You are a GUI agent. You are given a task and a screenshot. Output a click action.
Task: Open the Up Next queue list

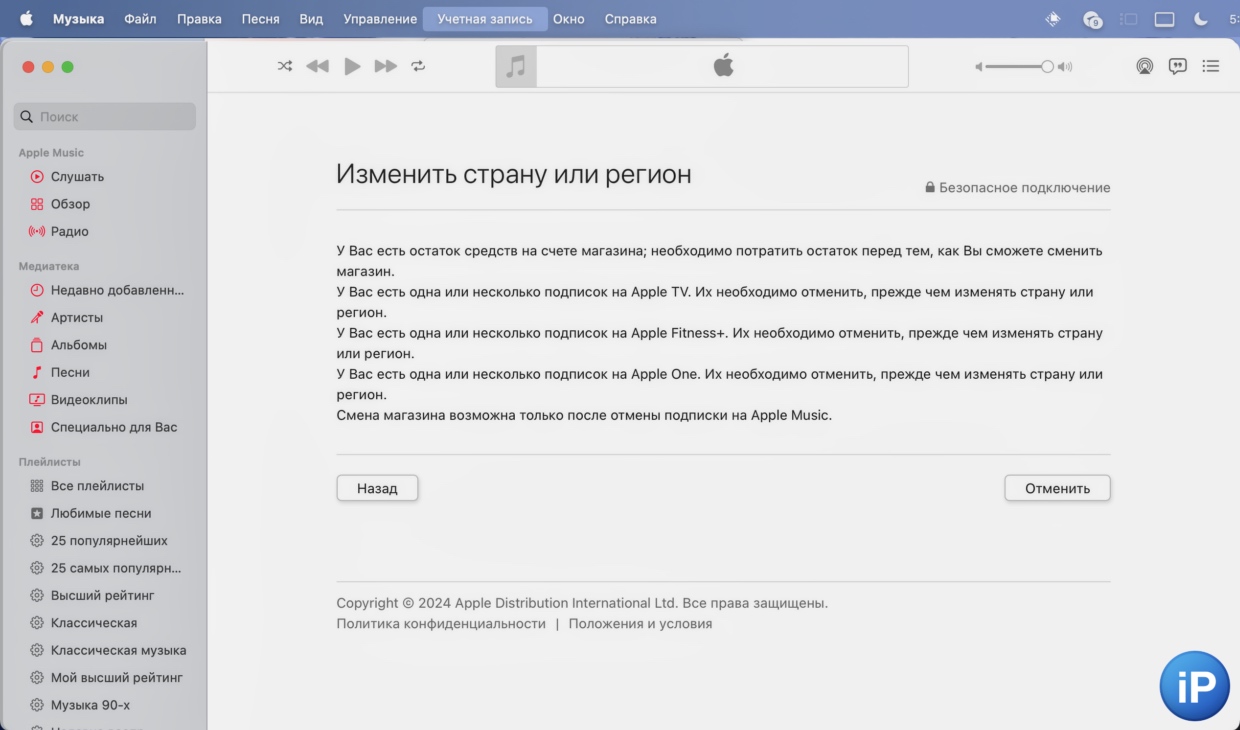(x=1211, y=66)
